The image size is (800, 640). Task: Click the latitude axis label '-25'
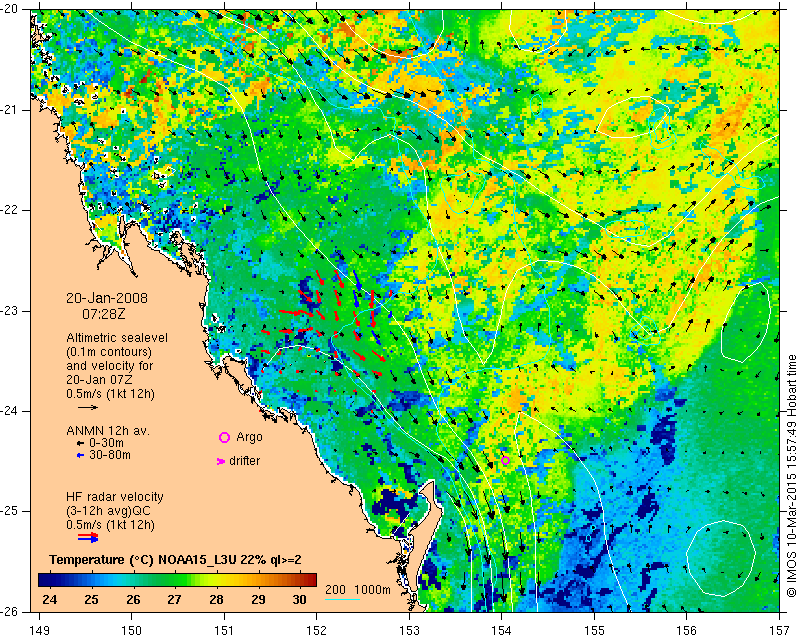[x=10, y=511]
